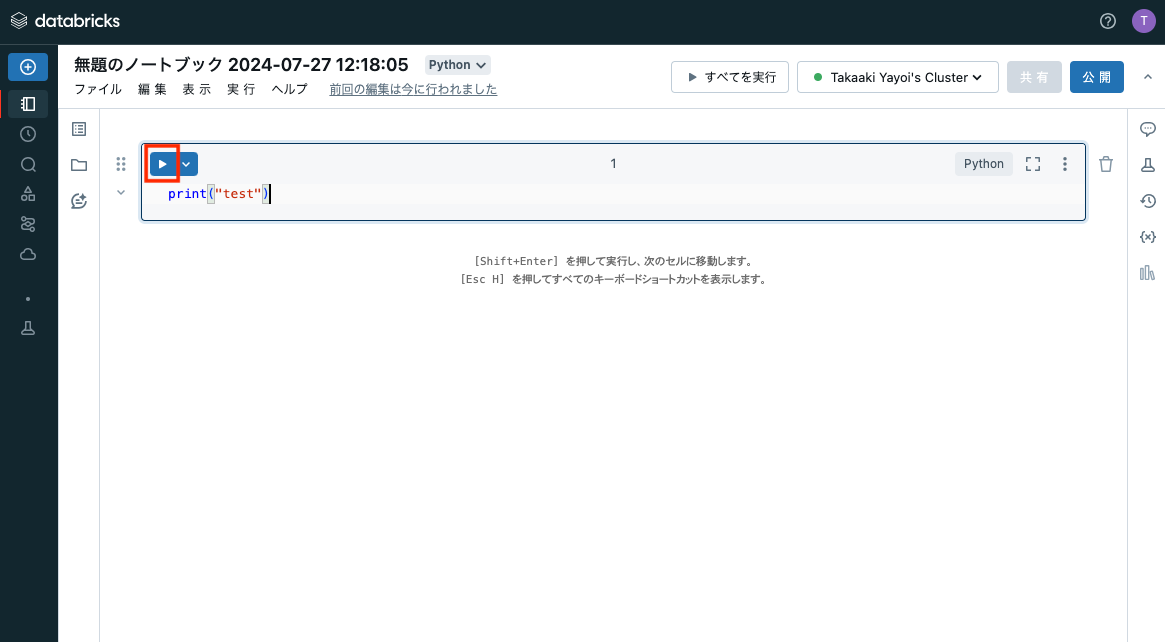Click the すべてを実行 button
The image size is (1165, 642).
pos(729,76)
